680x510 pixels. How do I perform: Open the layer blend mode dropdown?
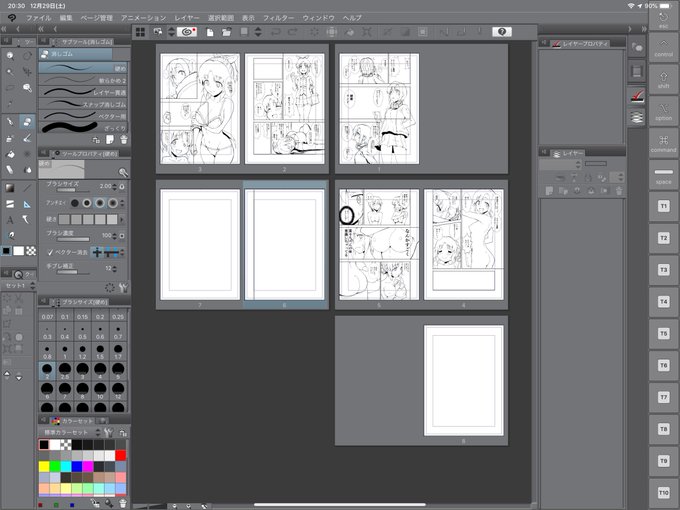(559, 164)
